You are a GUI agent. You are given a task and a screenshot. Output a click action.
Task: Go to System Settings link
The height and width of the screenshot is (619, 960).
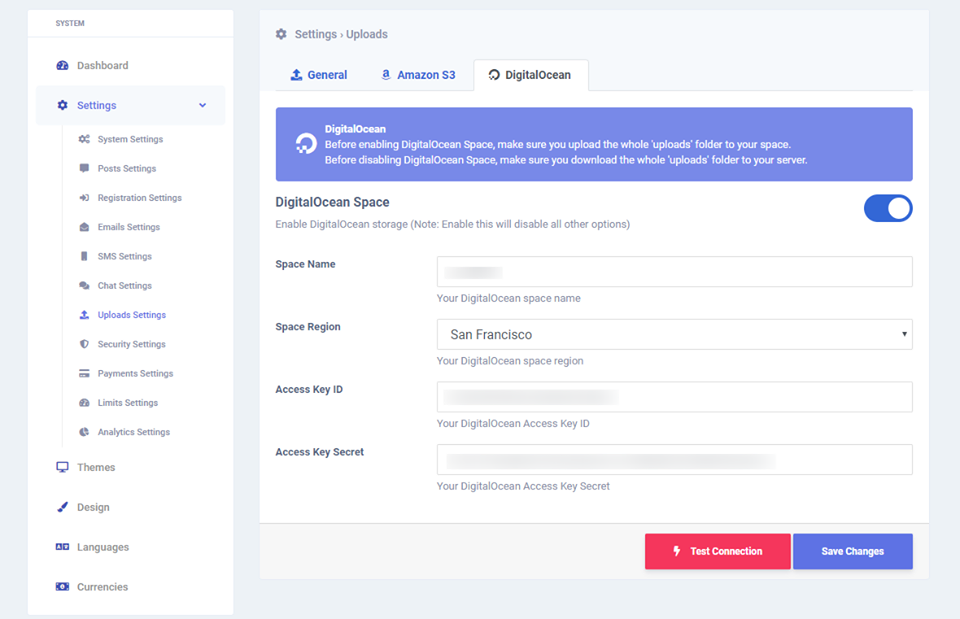click(130, 139)
